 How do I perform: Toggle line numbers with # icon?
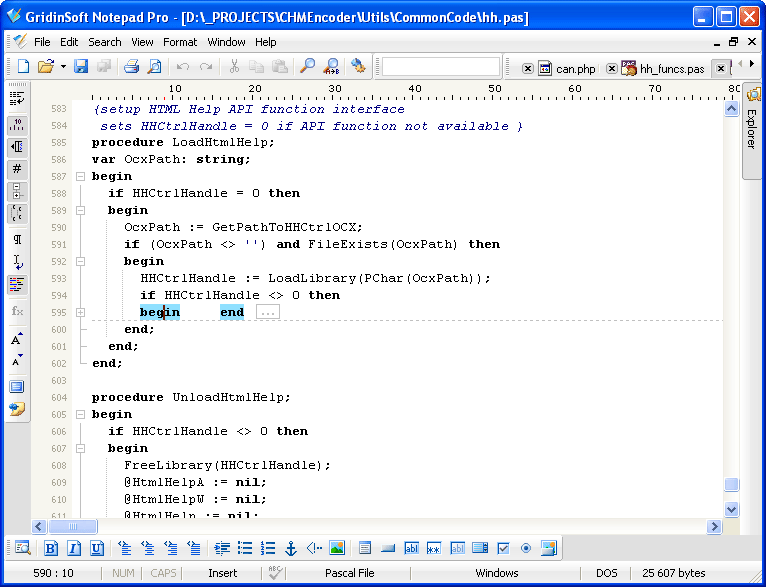pos(17,169)
